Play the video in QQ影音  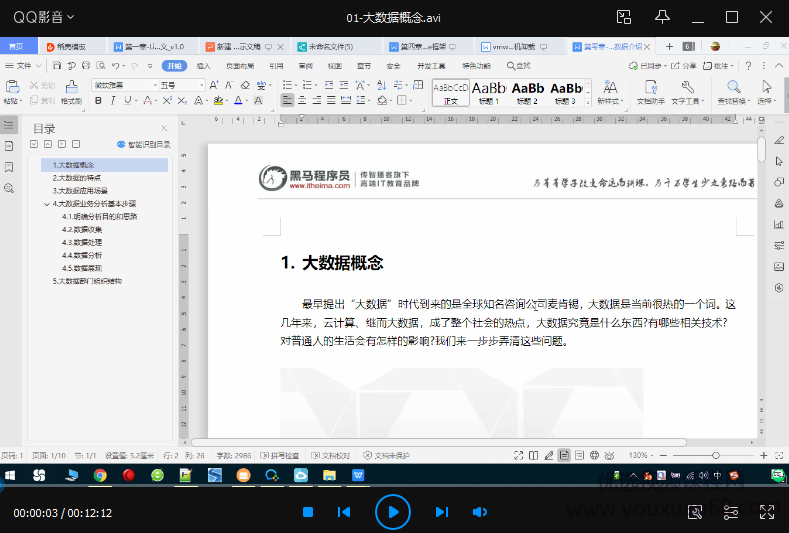(x=393, y=512)
